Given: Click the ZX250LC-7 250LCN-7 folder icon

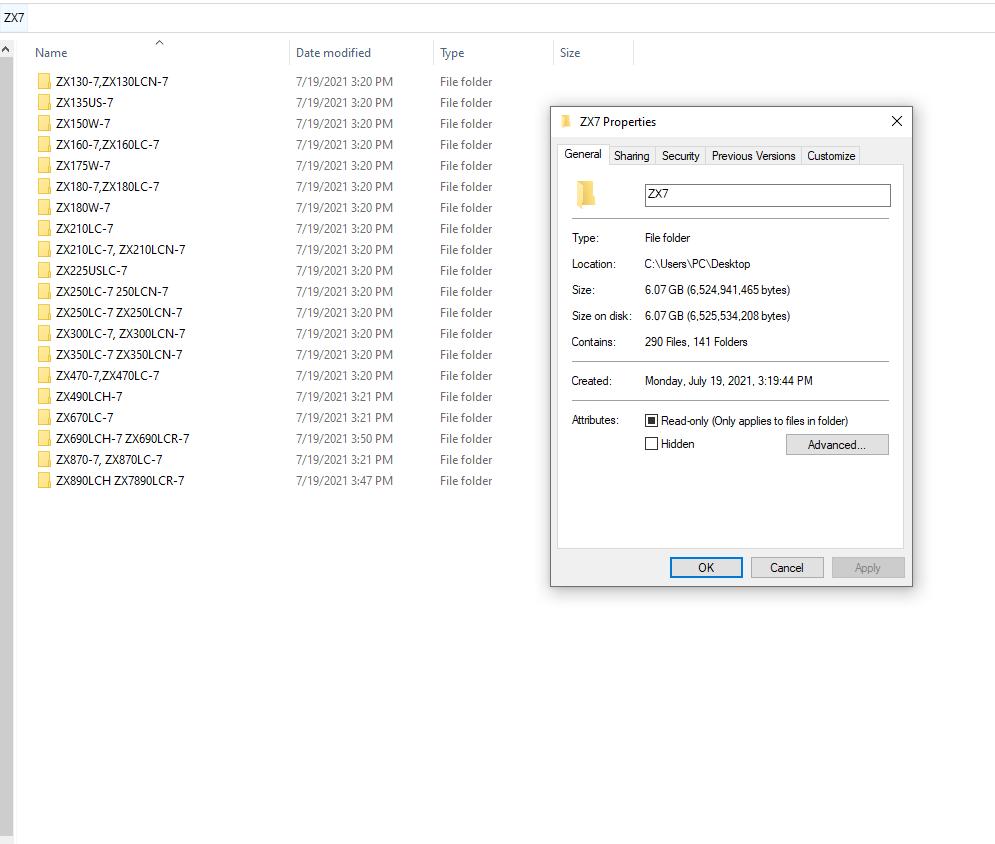Looking at the screenshot, I should click(44, 291).
